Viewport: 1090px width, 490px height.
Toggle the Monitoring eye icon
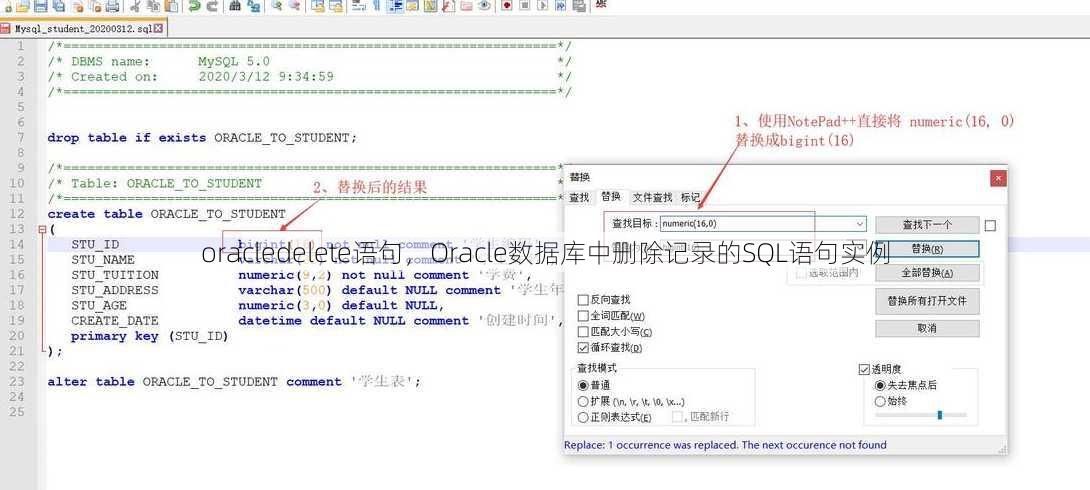click(x=484, y=6)
